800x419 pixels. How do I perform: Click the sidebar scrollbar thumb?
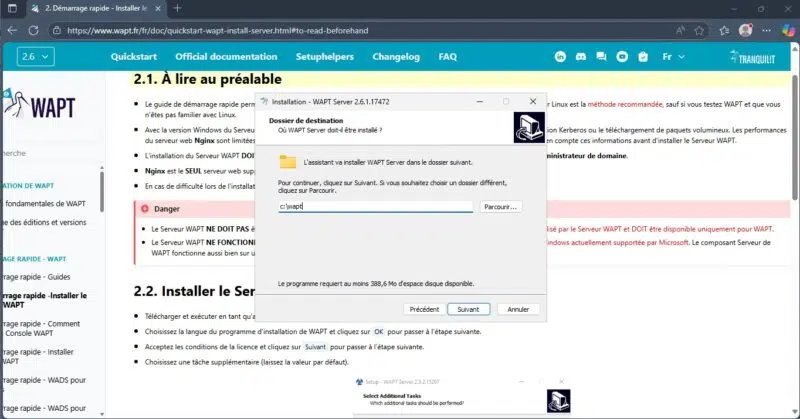[102, 192]
